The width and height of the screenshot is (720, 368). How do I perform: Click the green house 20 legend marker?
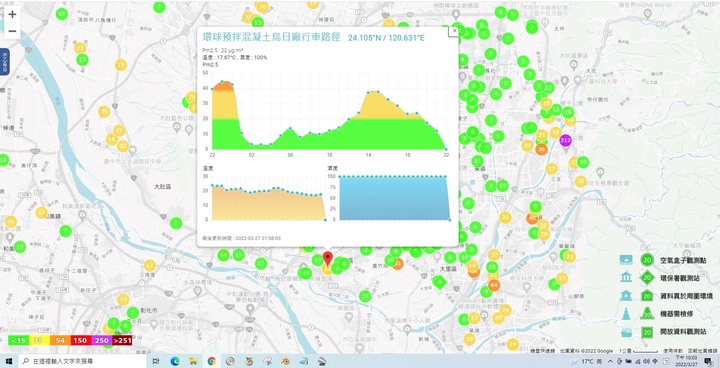tap(647, 295)
